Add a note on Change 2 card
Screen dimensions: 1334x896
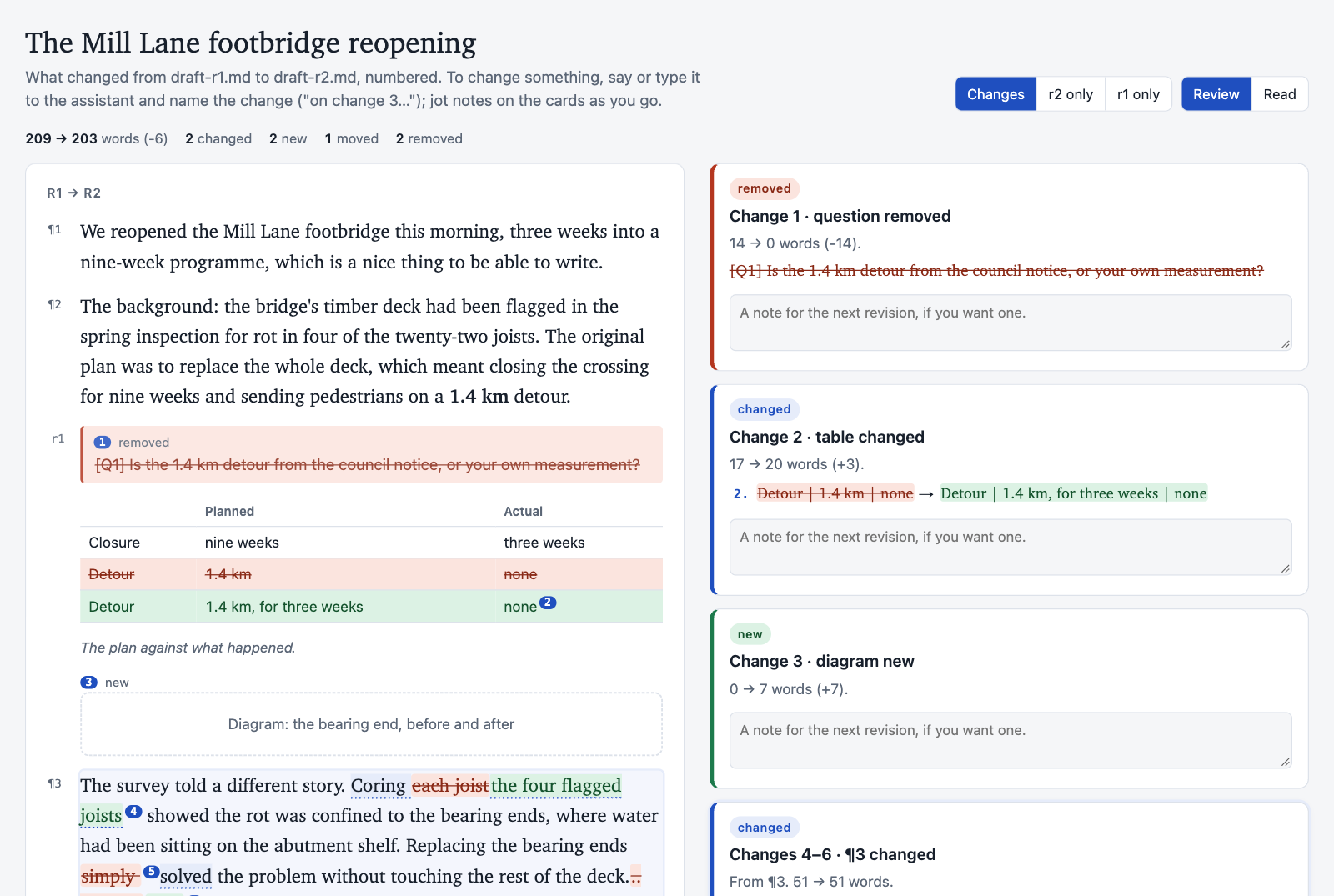(1011, 547)
